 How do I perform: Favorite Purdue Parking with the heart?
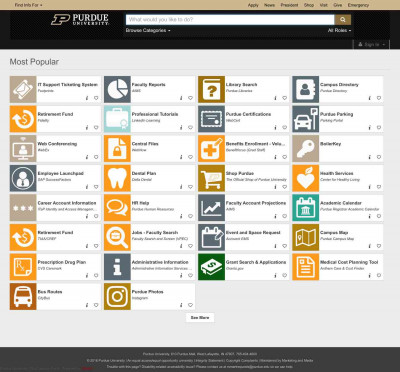379,128
